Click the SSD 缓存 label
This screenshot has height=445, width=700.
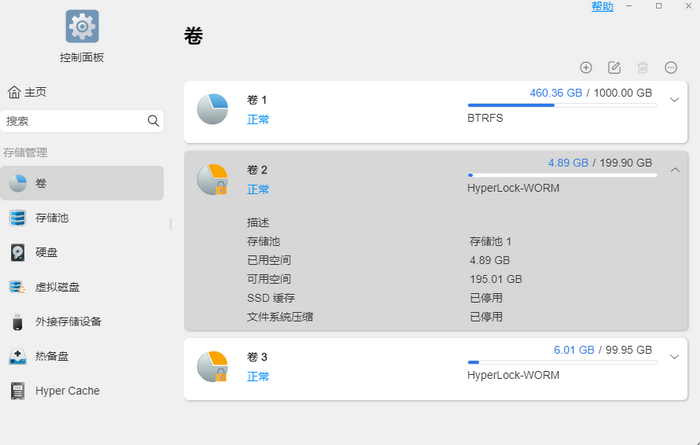pyautogui.click(x=271, y=298)
